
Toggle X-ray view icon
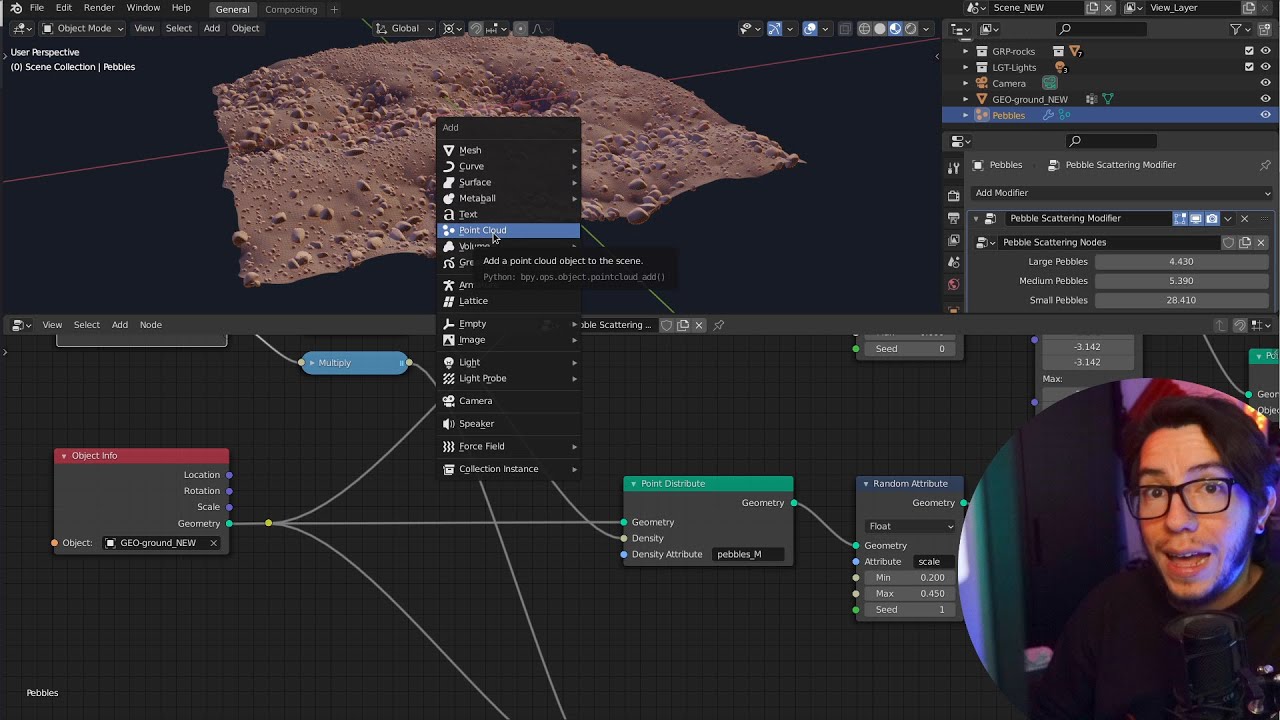pos(845,28)
